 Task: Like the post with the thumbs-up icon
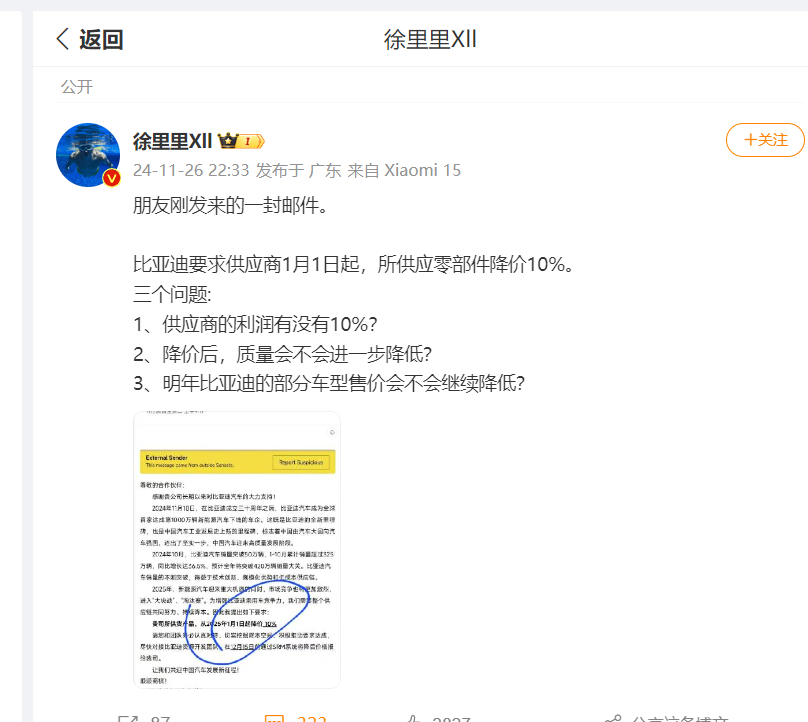[414, 718]
